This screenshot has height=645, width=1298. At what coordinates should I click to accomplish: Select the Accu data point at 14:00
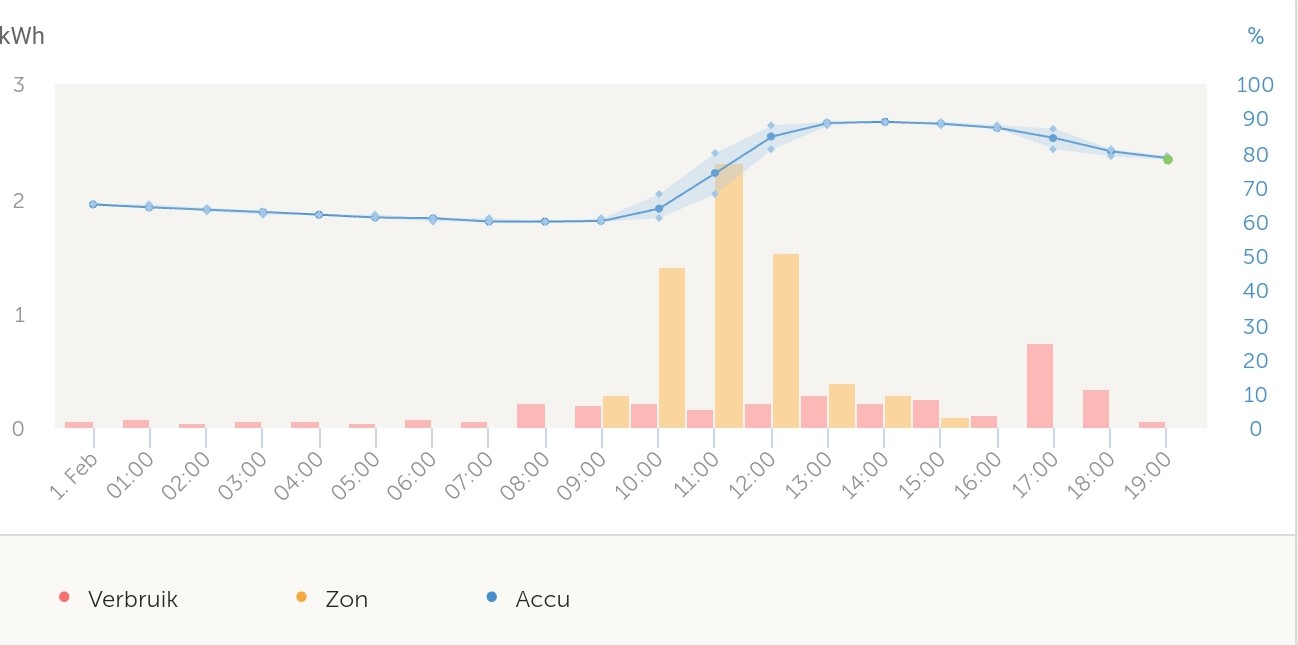(x=885, y=122)
